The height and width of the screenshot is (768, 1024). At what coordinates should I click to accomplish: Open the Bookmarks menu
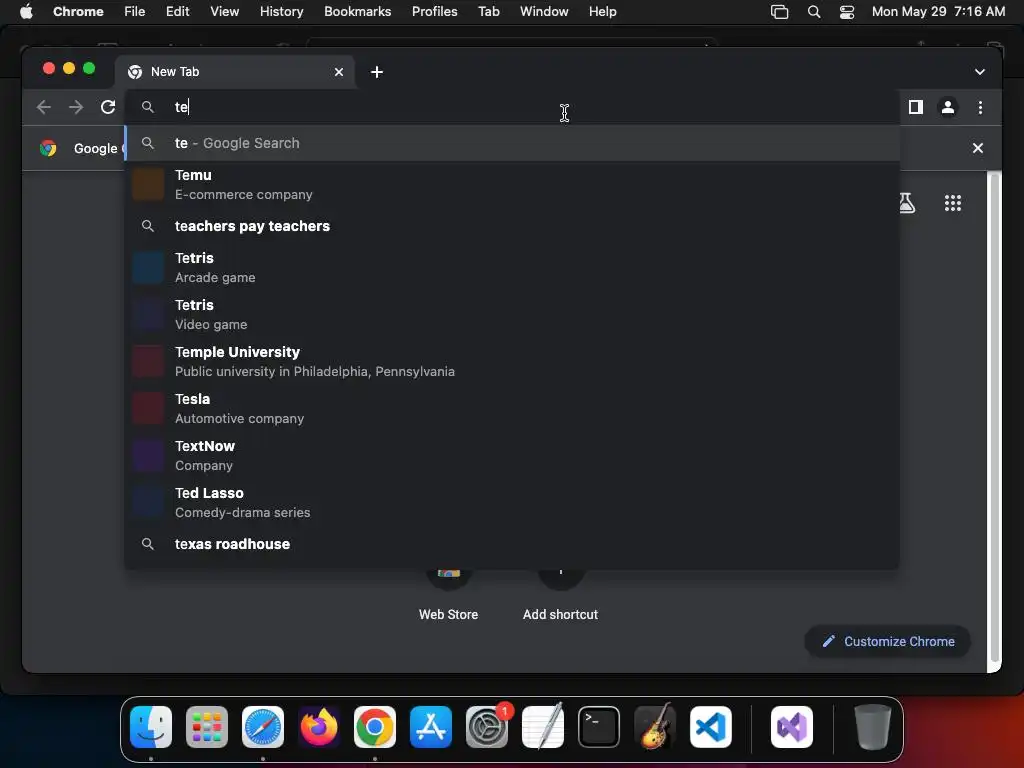[358, 11]
